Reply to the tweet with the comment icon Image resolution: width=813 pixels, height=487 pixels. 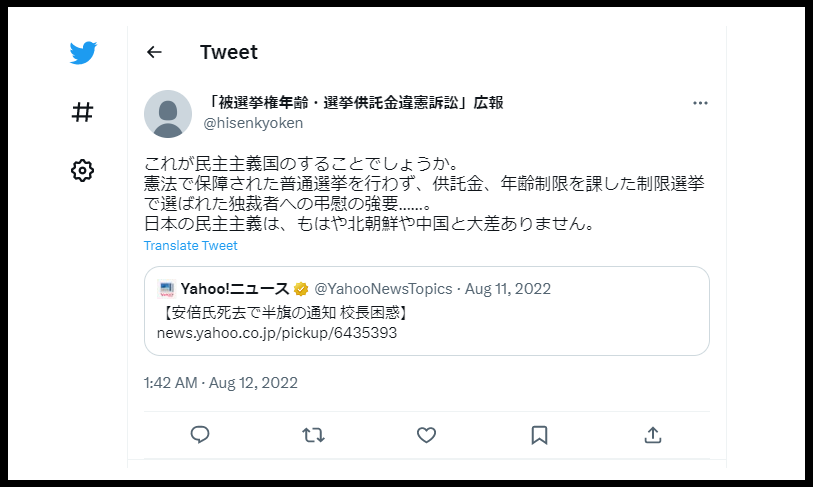(200, 435)
